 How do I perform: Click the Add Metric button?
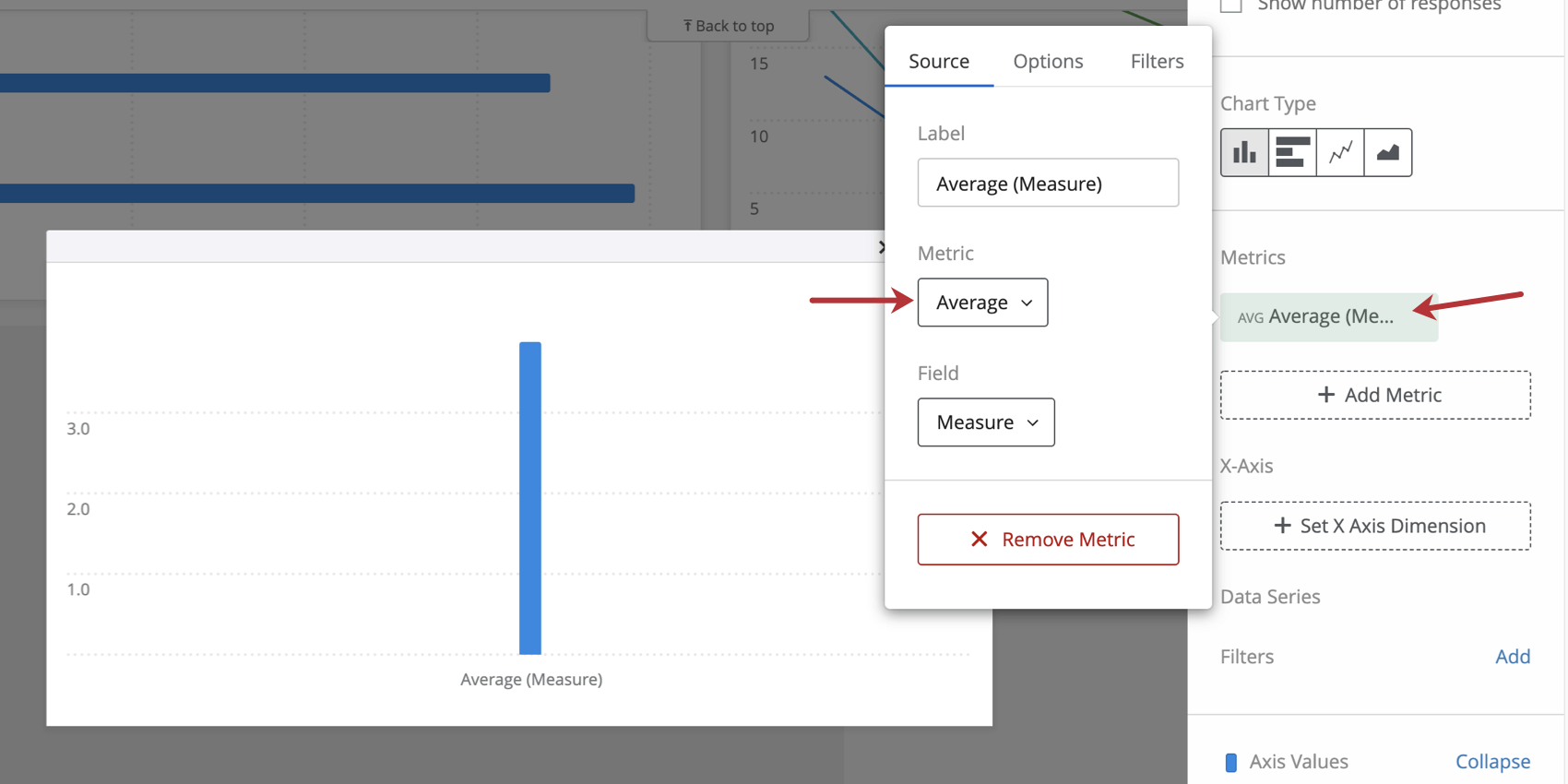point(1375,395)
